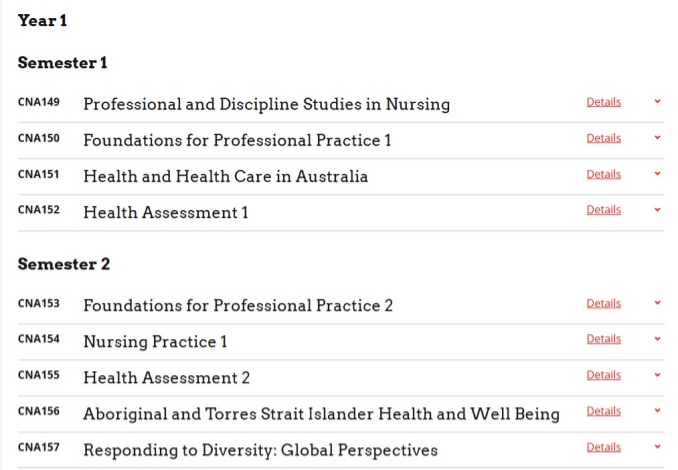Open Details link for CNA150

pyautogui.click(x=603, y=138)
